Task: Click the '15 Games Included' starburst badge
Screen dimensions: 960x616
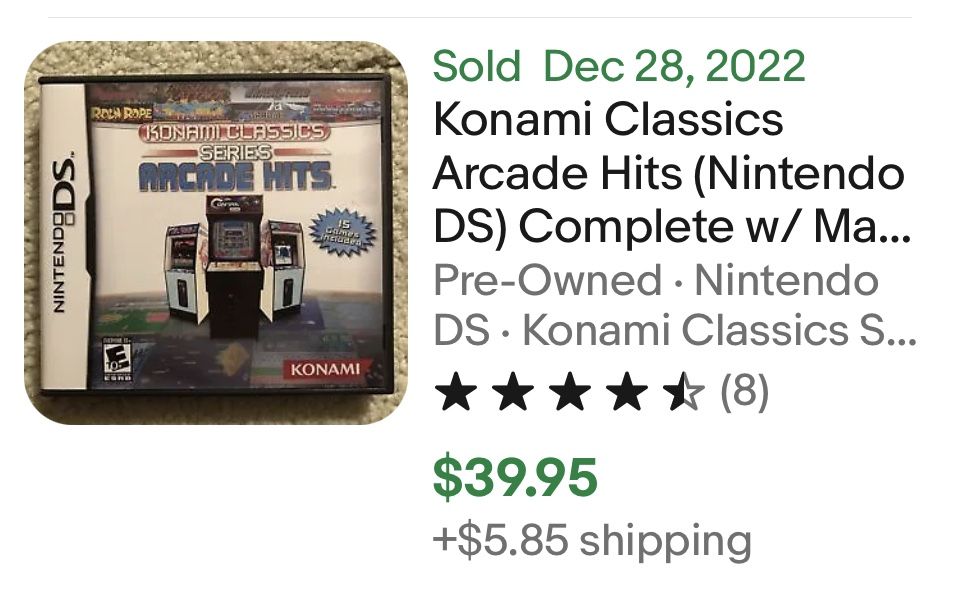Action: [338, 232]
